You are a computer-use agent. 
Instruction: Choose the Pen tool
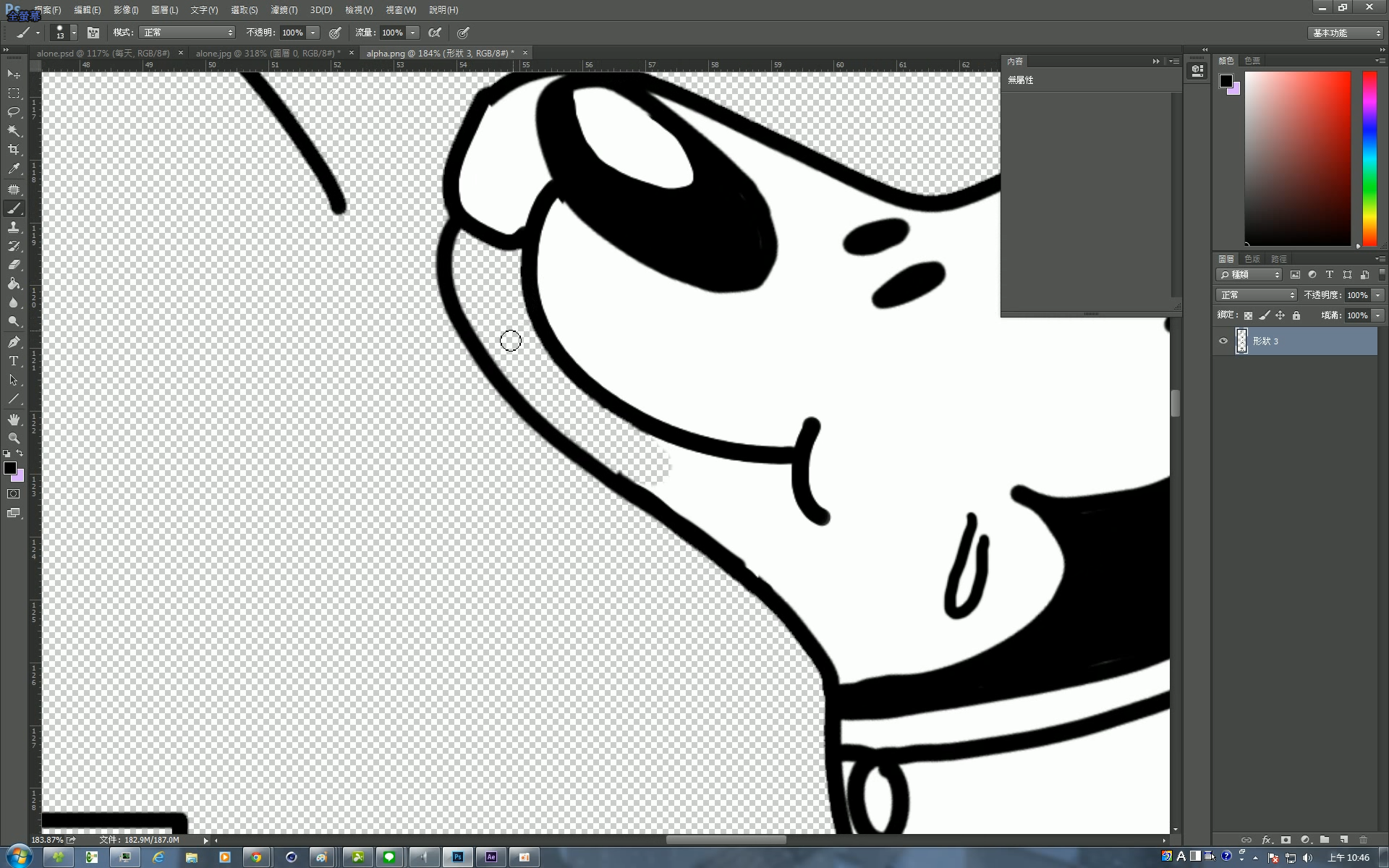(14, 342)
